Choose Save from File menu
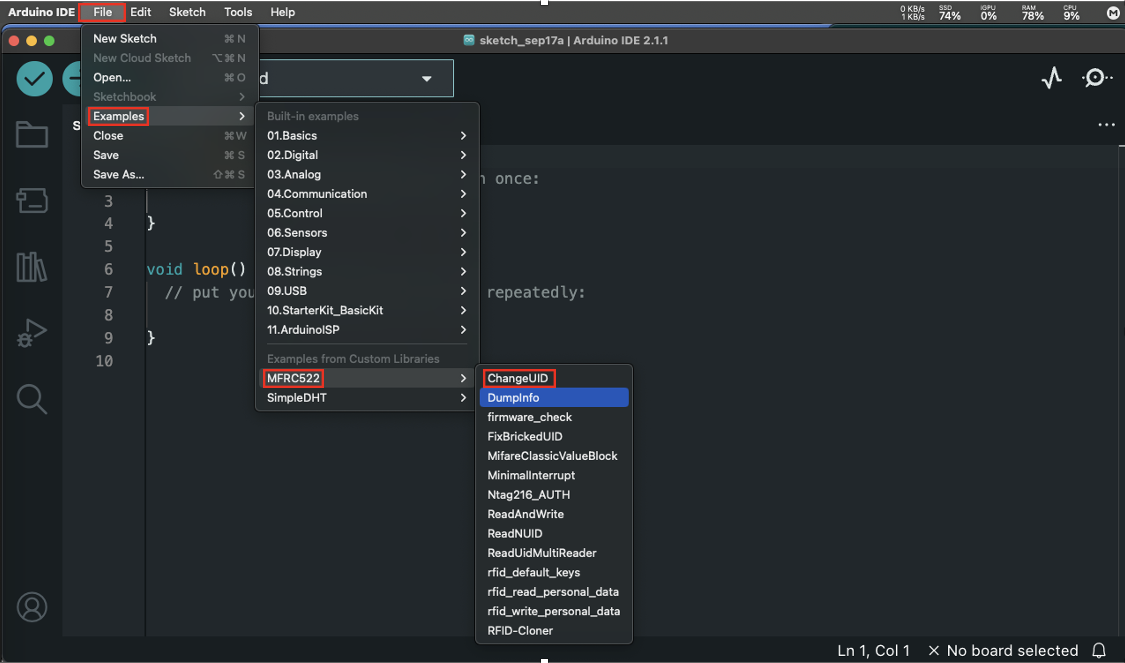Screen dimensions: 1125x663 click(x=169, y=155)
